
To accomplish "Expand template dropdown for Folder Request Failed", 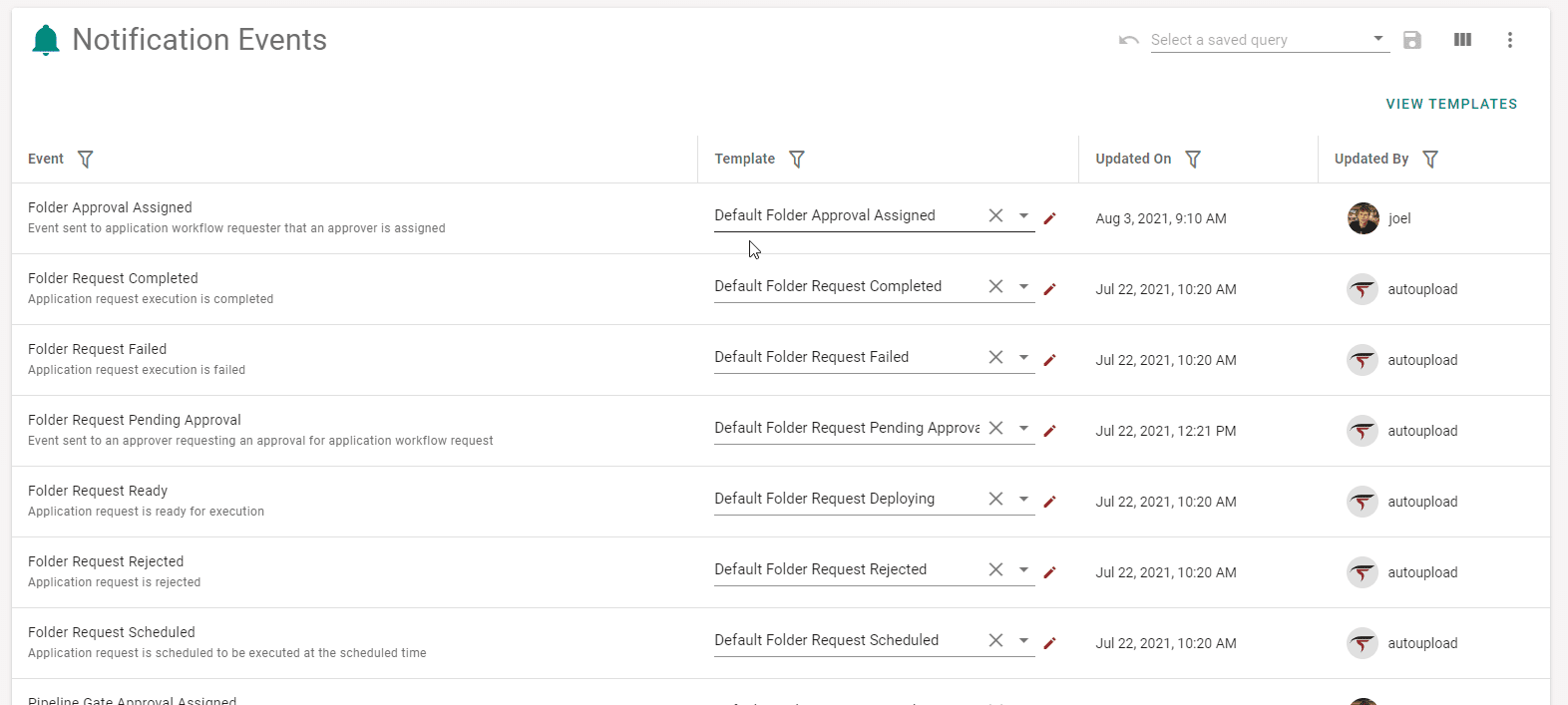I will pos(1023,357).
